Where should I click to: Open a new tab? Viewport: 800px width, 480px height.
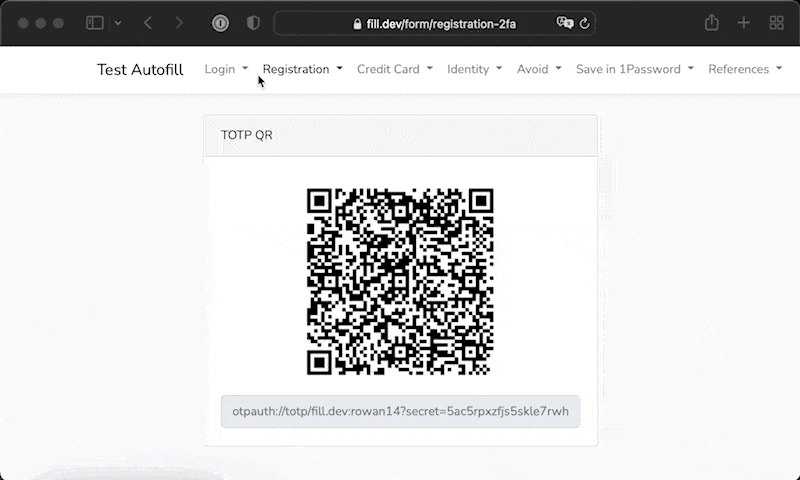pyautogui.click(x=744, y=23)
